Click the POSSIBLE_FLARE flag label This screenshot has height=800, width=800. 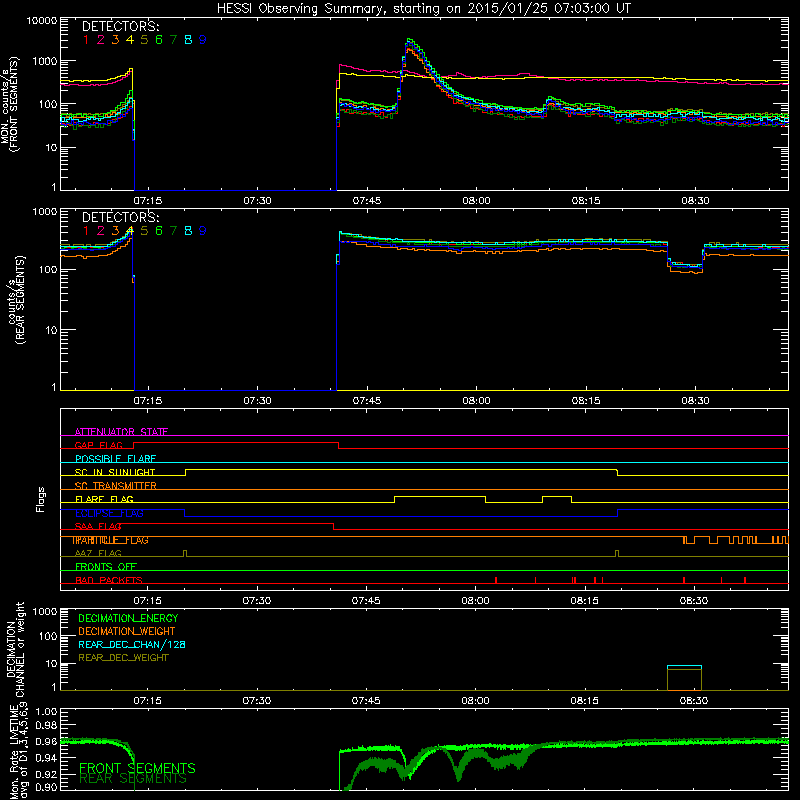point(115,459)
